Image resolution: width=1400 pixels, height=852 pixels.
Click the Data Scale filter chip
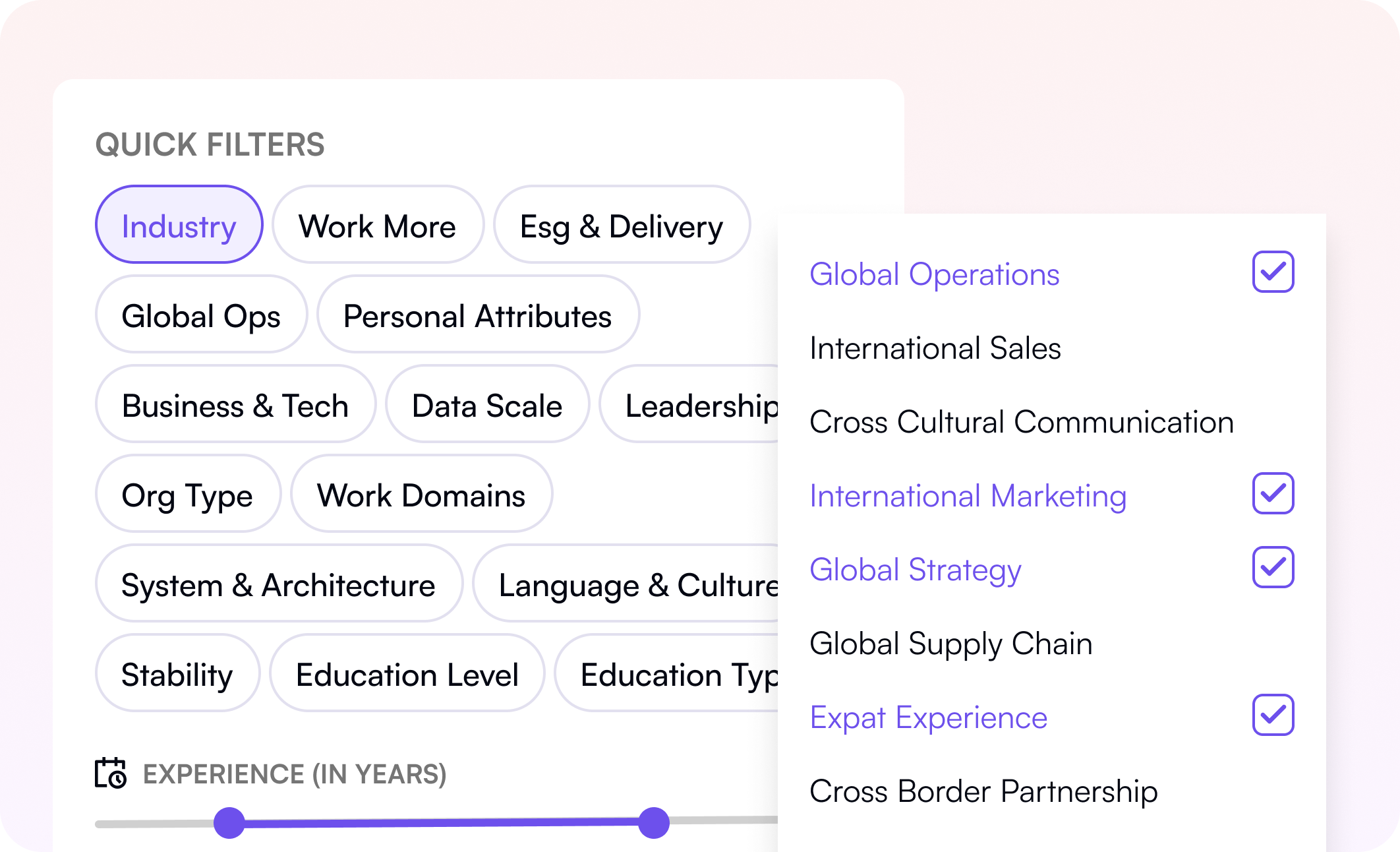pyautogui.click(x=487, y=404)
